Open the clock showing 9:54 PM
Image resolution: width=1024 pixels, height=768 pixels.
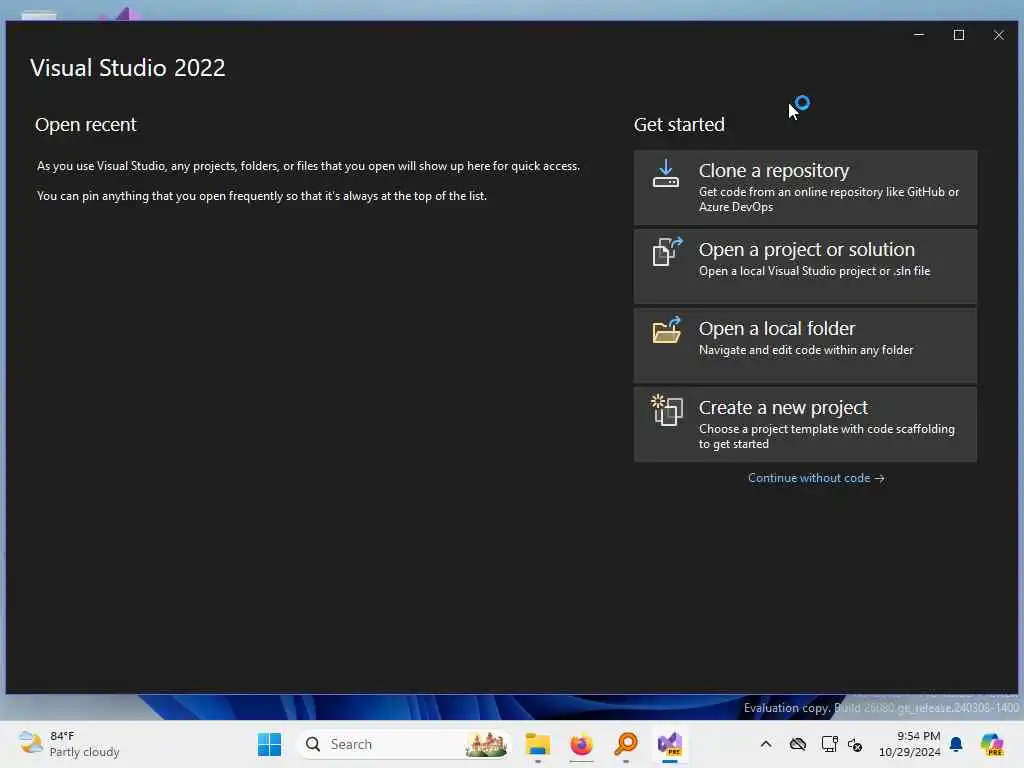[910, 744]
